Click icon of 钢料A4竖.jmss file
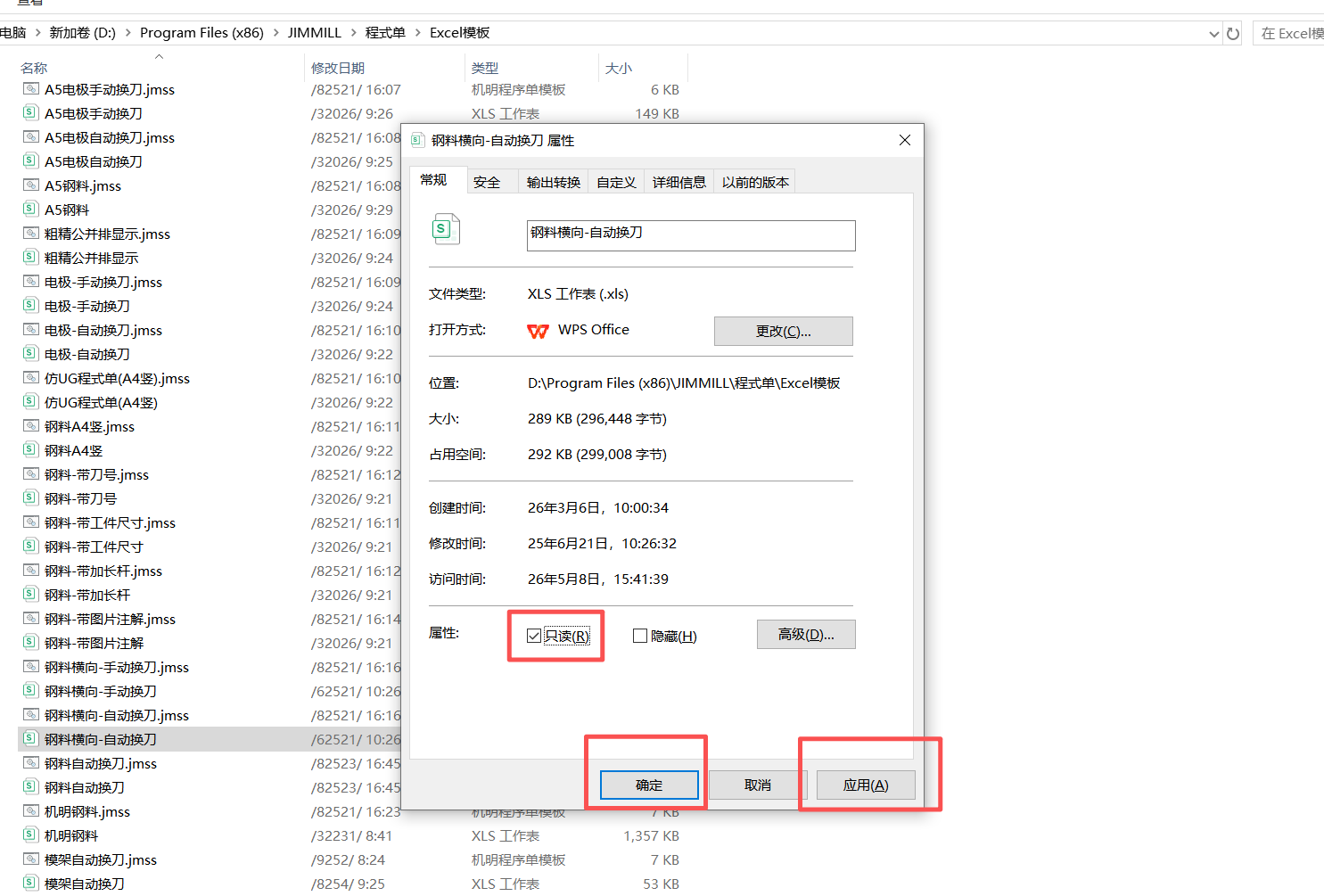The image size is (1324, 896). (31, 426)
